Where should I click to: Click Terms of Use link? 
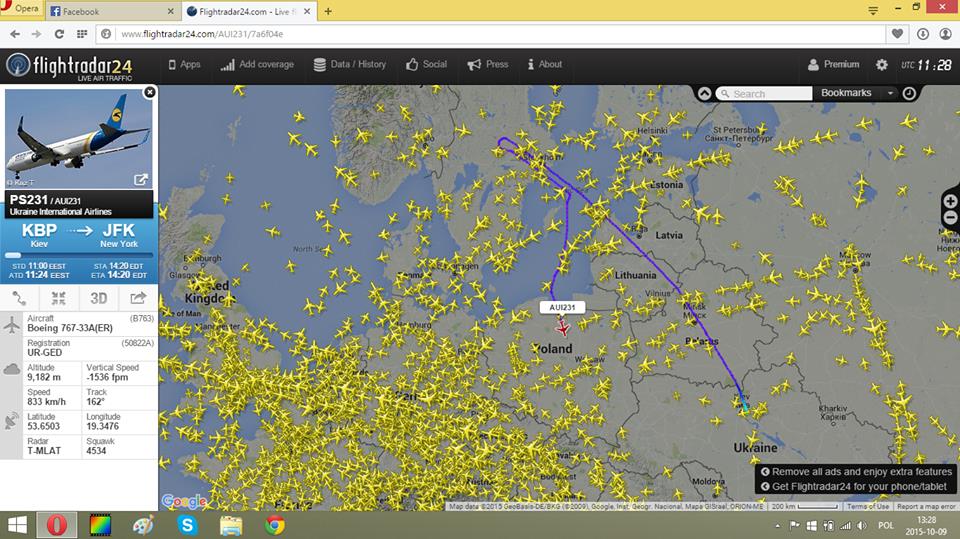click(868, 507)
